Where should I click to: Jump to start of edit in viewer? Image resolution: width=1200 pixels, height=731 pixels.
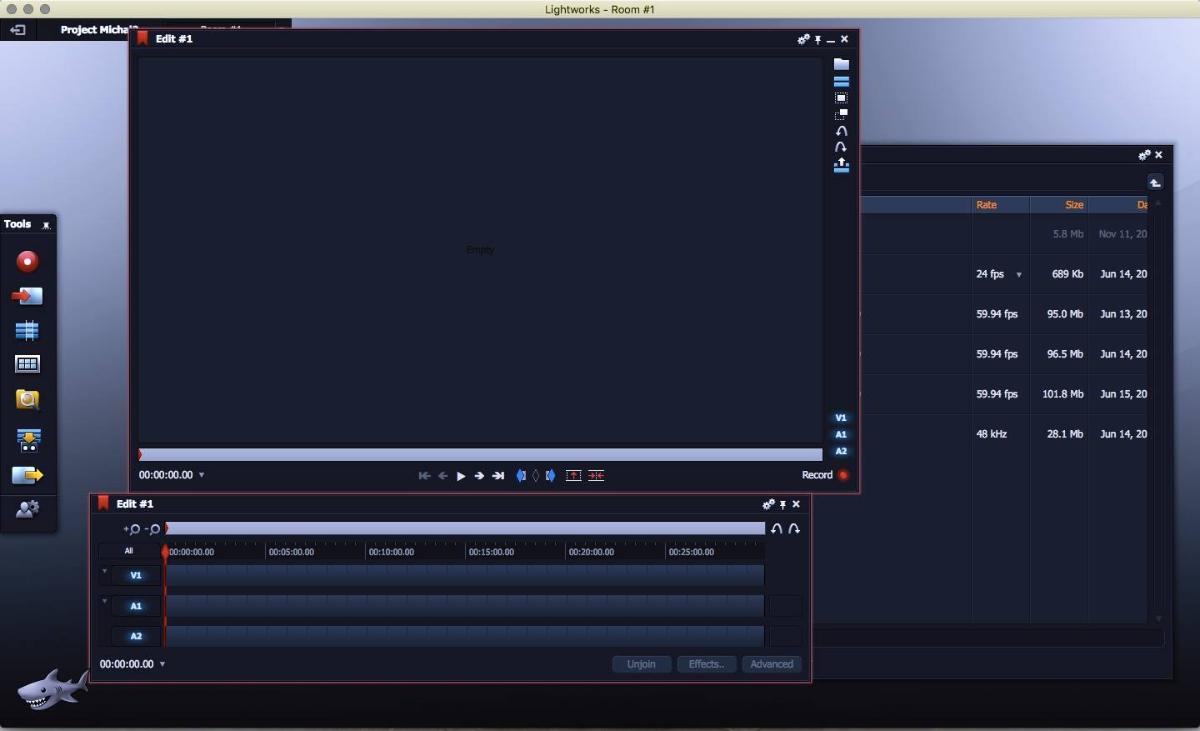coord(424,476)
